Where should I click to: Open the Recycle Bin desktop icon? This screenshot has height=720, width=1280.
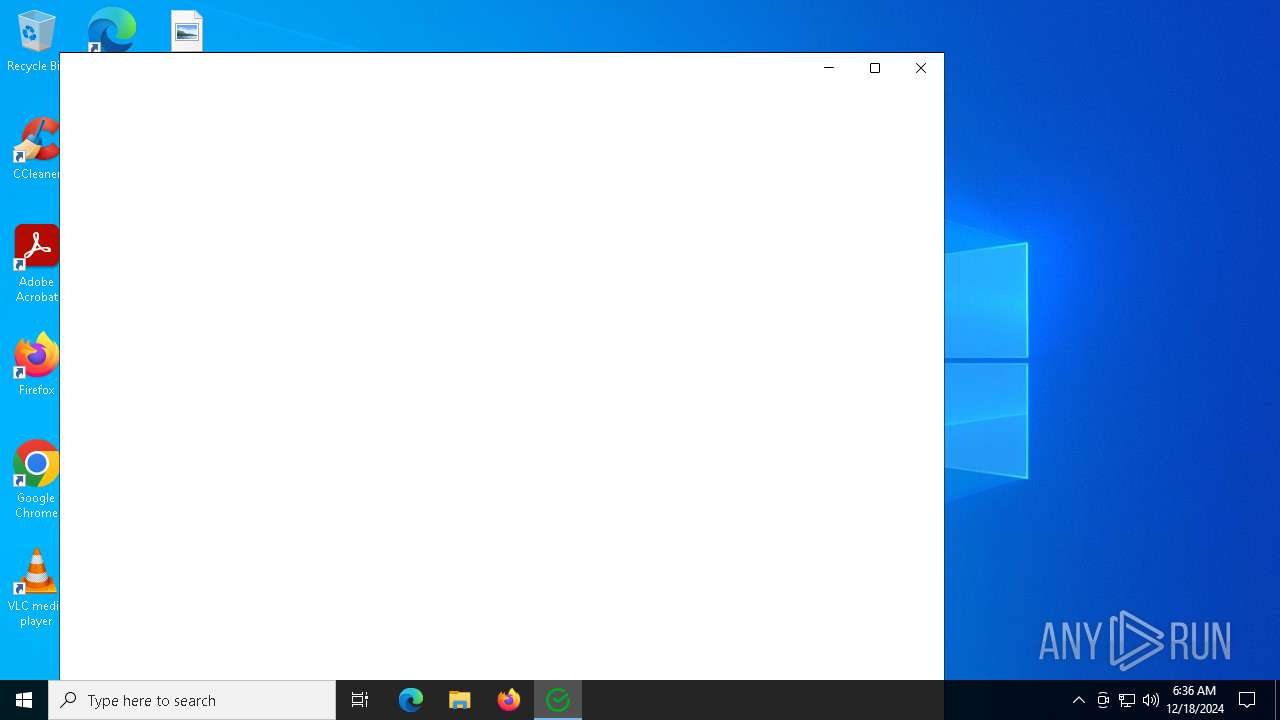coord(34,41)
